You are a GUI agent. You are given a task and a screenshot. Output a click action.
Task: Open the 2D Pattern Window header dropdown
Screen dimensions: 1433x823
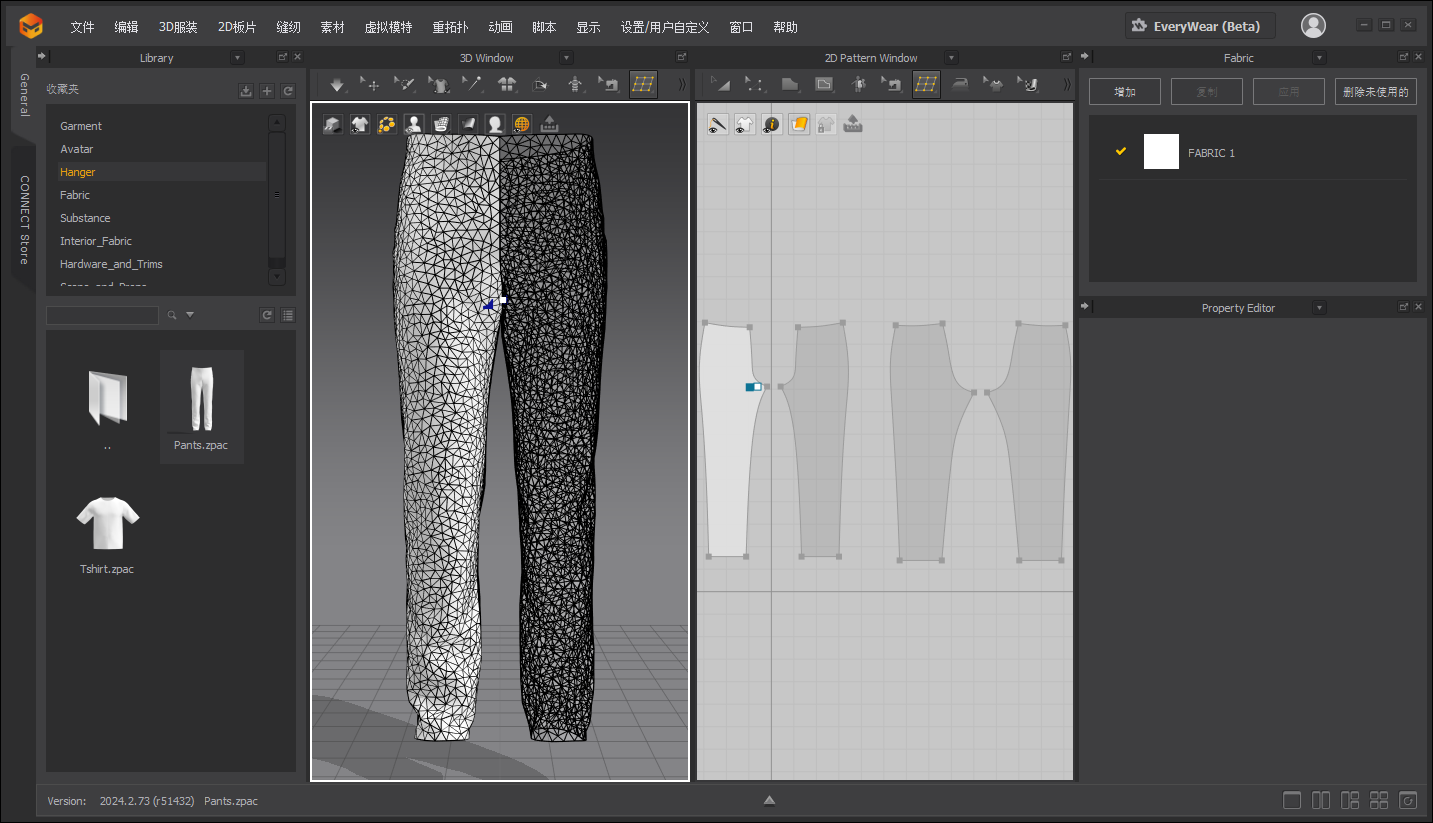point(951,58)
